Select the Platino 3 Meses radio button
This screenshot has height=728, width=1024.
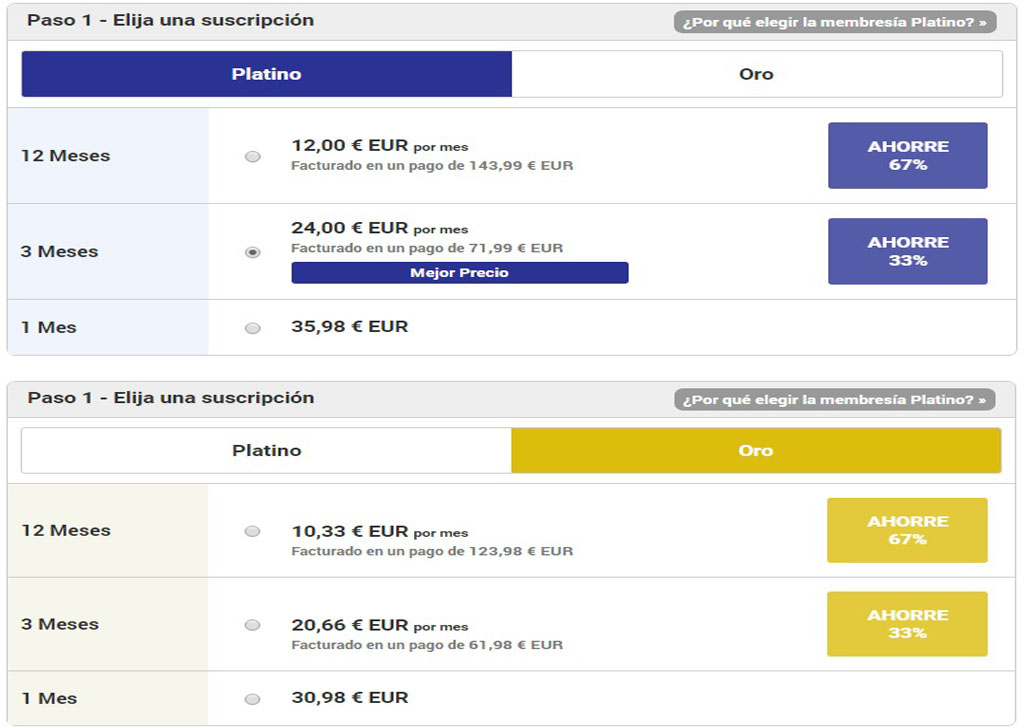click(x=253, y=252)
